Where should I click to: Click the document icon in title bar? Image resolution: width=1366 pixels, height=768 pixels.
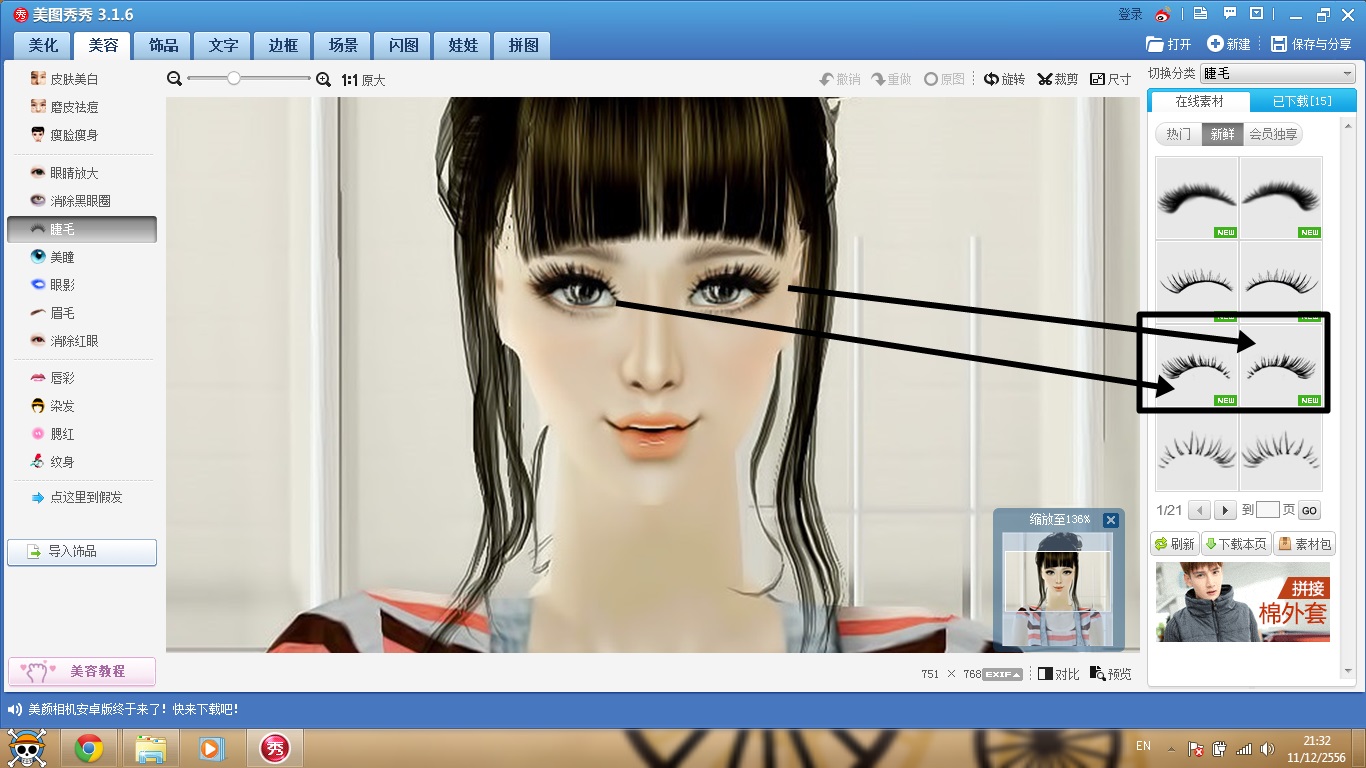[1201, 14]
